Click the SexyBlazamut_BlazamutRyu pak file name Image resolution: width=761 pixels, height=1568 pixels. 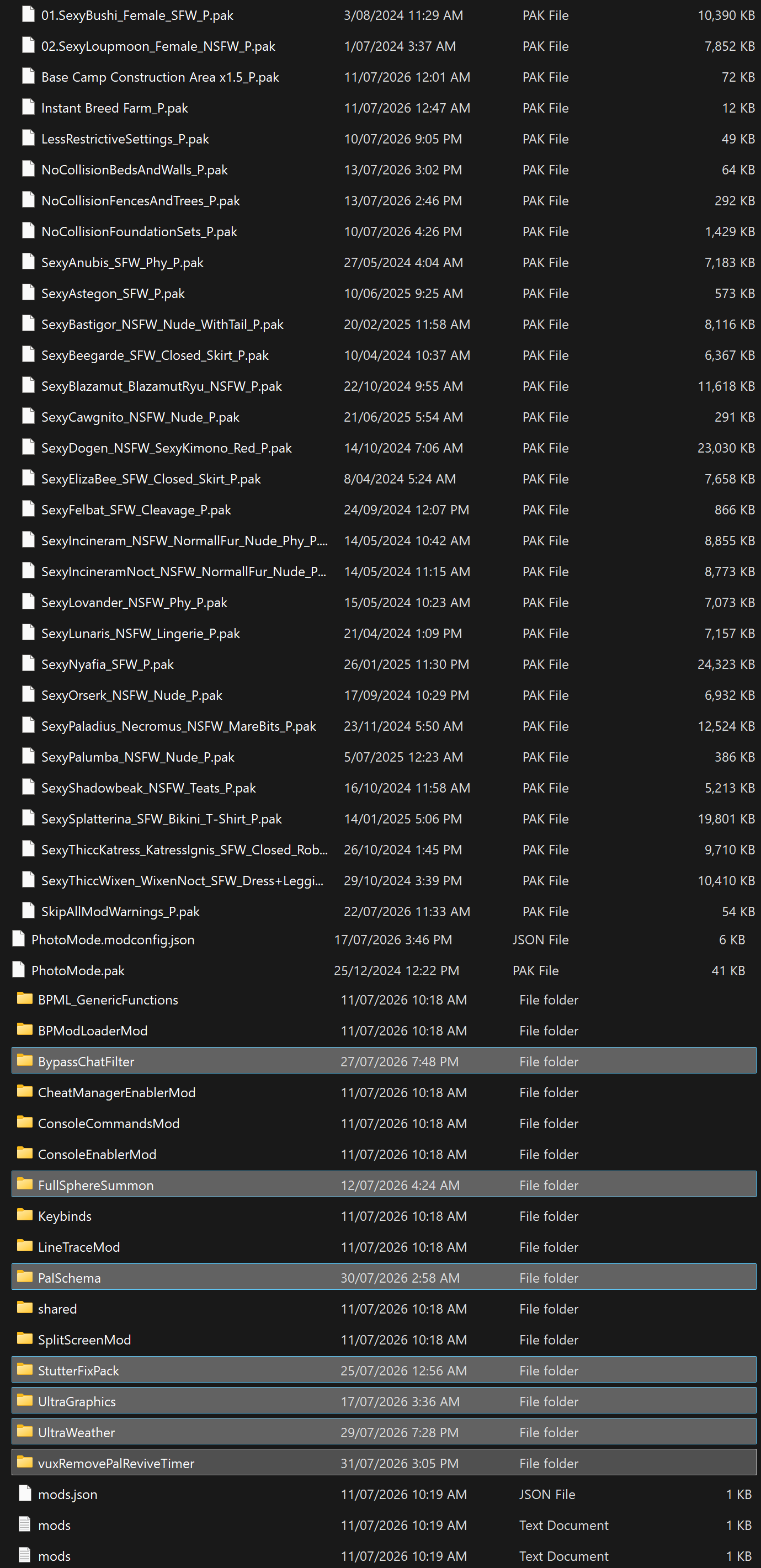click(x=162, y=386)
